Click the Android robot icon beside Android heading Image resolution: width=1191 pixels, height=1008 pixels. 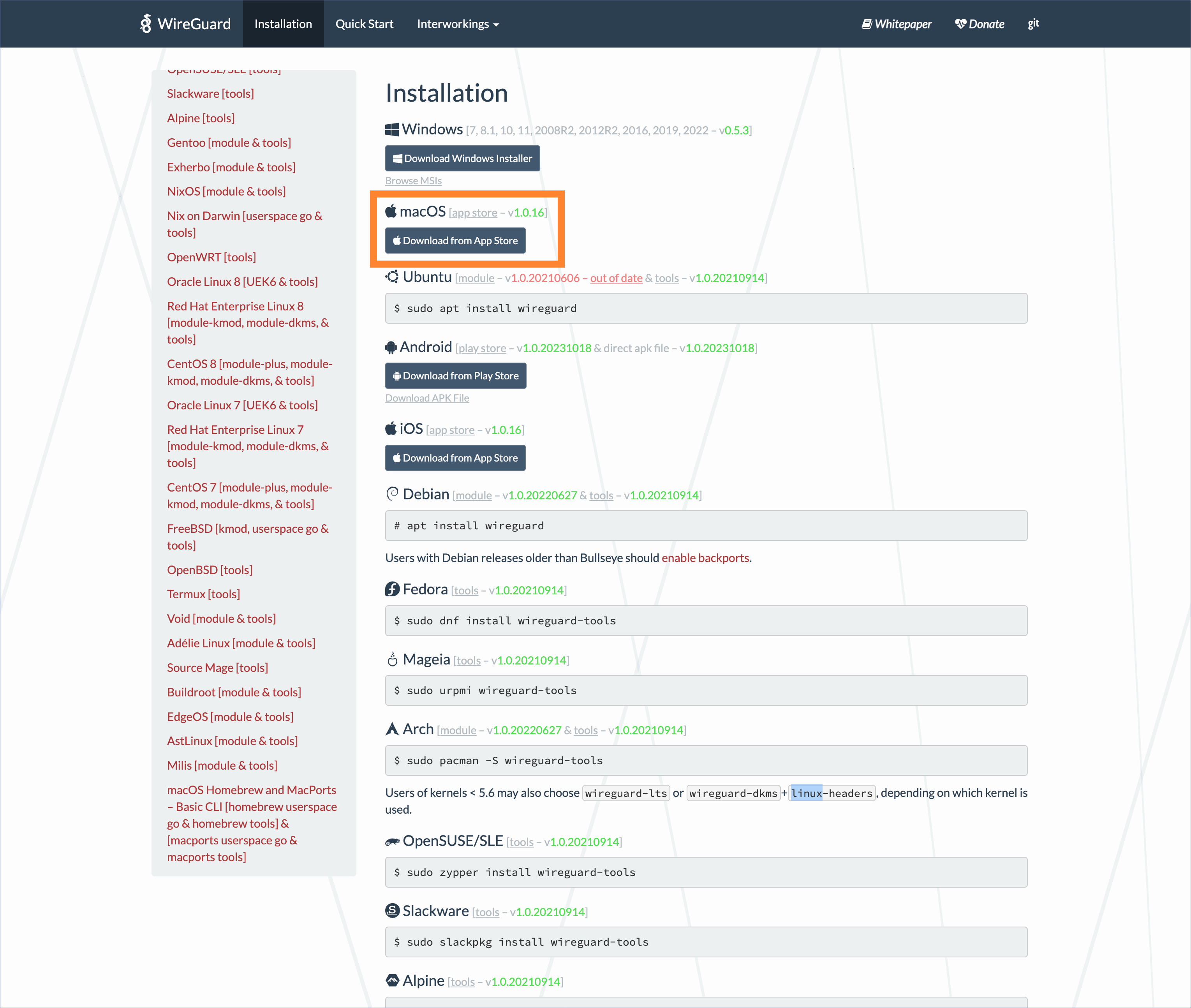click(391, 347)
